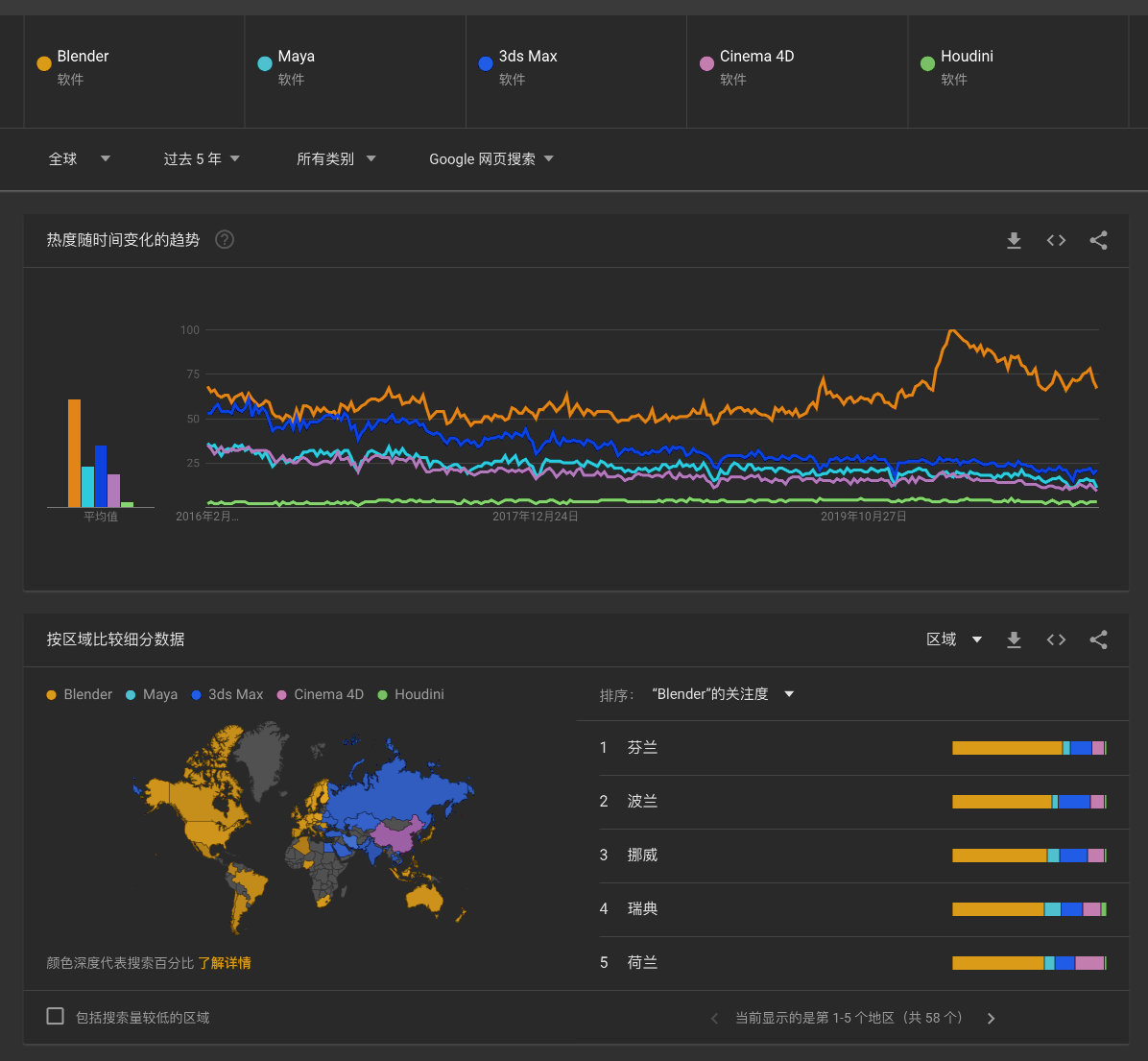
Task: Select the Cinema 4D search term card
Action: click(798, 72)
